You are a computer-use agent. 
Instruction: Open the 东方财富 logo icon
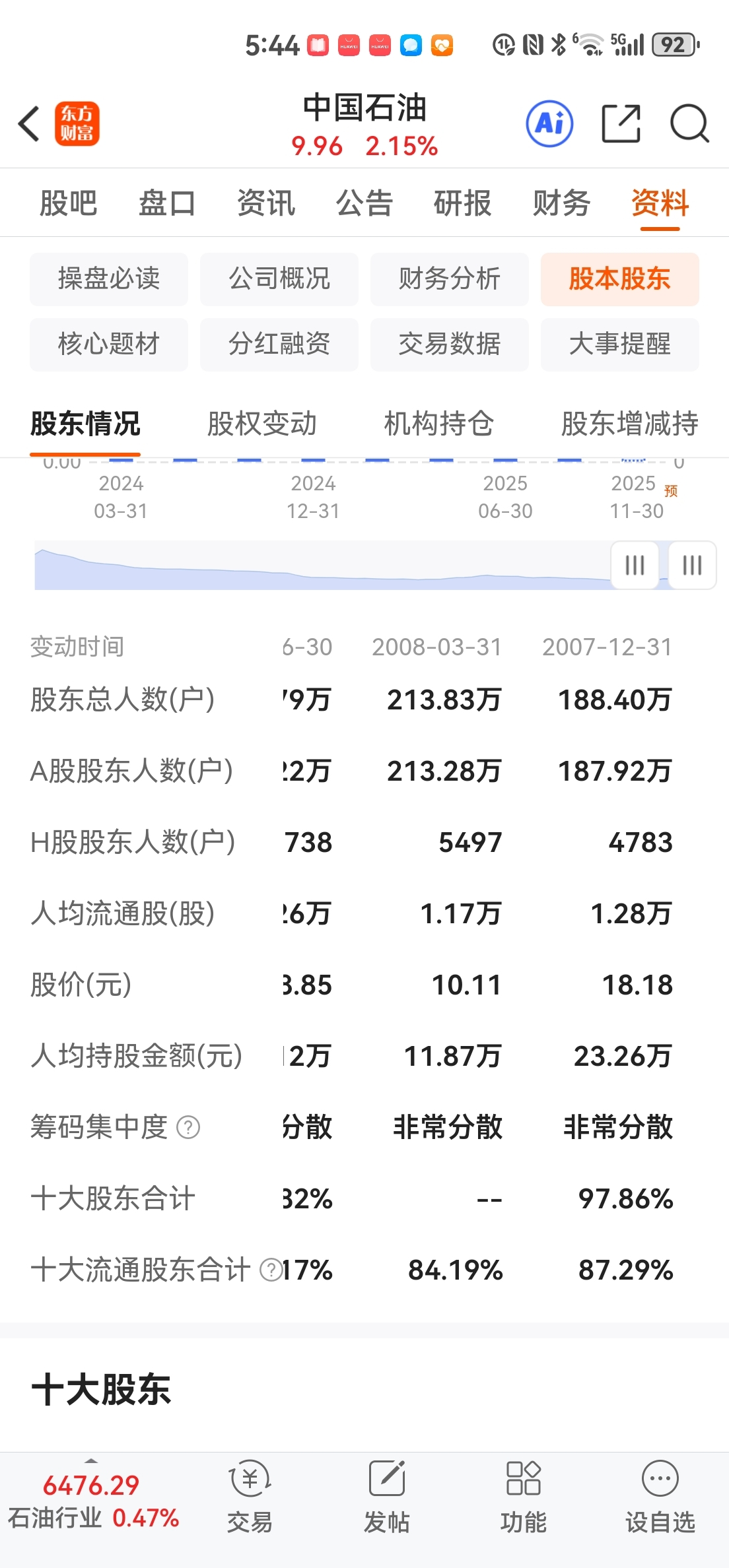(77, 123)
